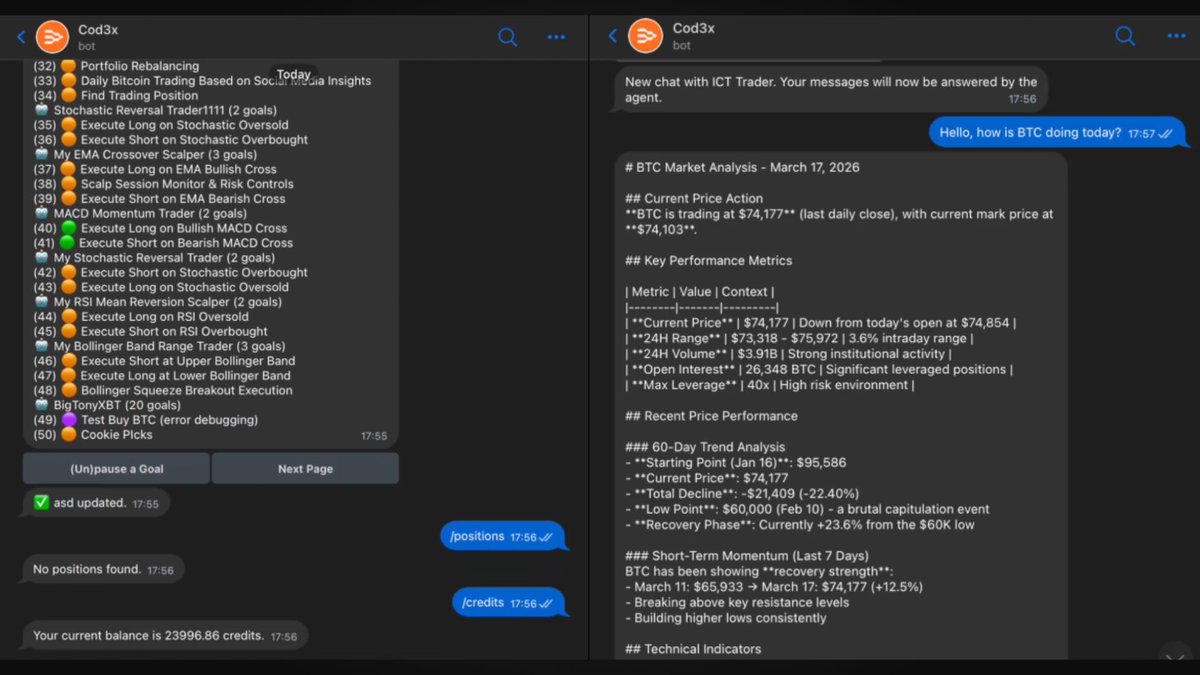Click the purple circle beside Test Buy BTC
Screen dimensions: 1200x675
click(x=69, y=420)
